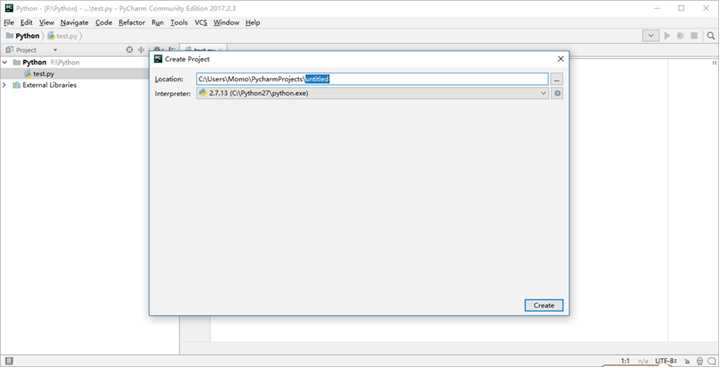
Task: Click the rightmost status bar icon
Action: pos(712,361)
